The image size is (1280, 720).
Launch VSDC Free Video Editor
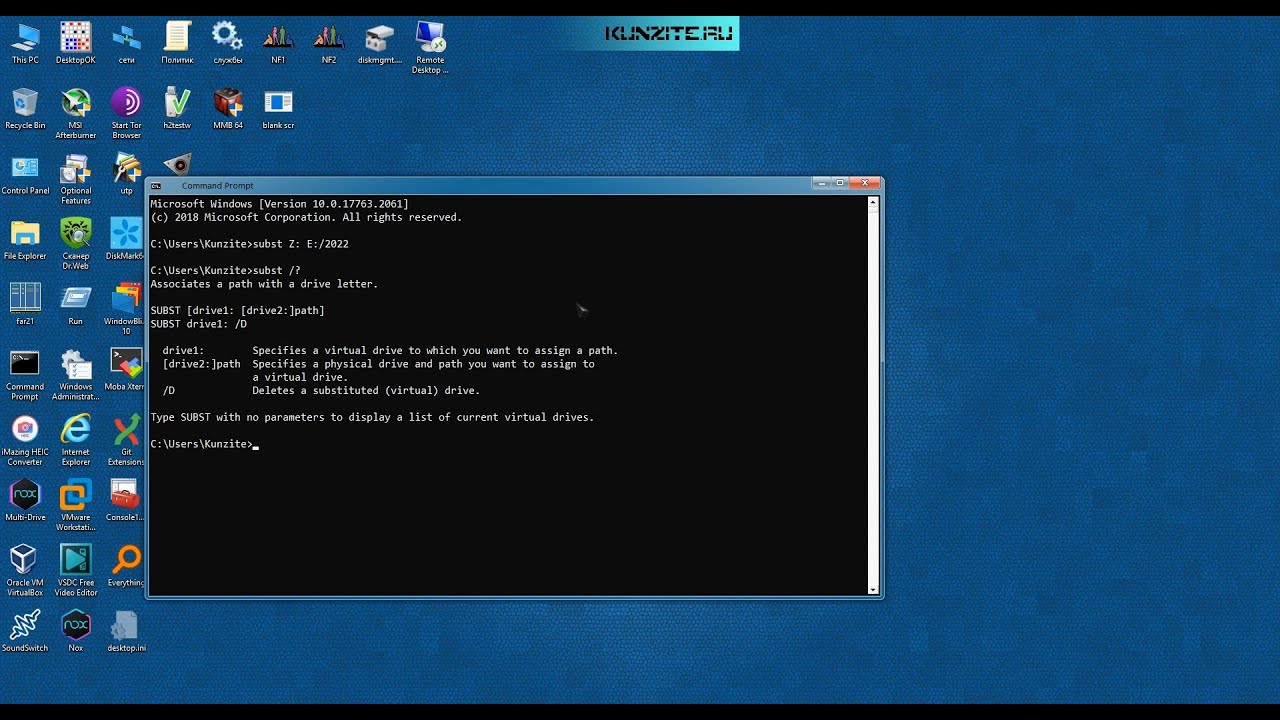tap(76, 570)
